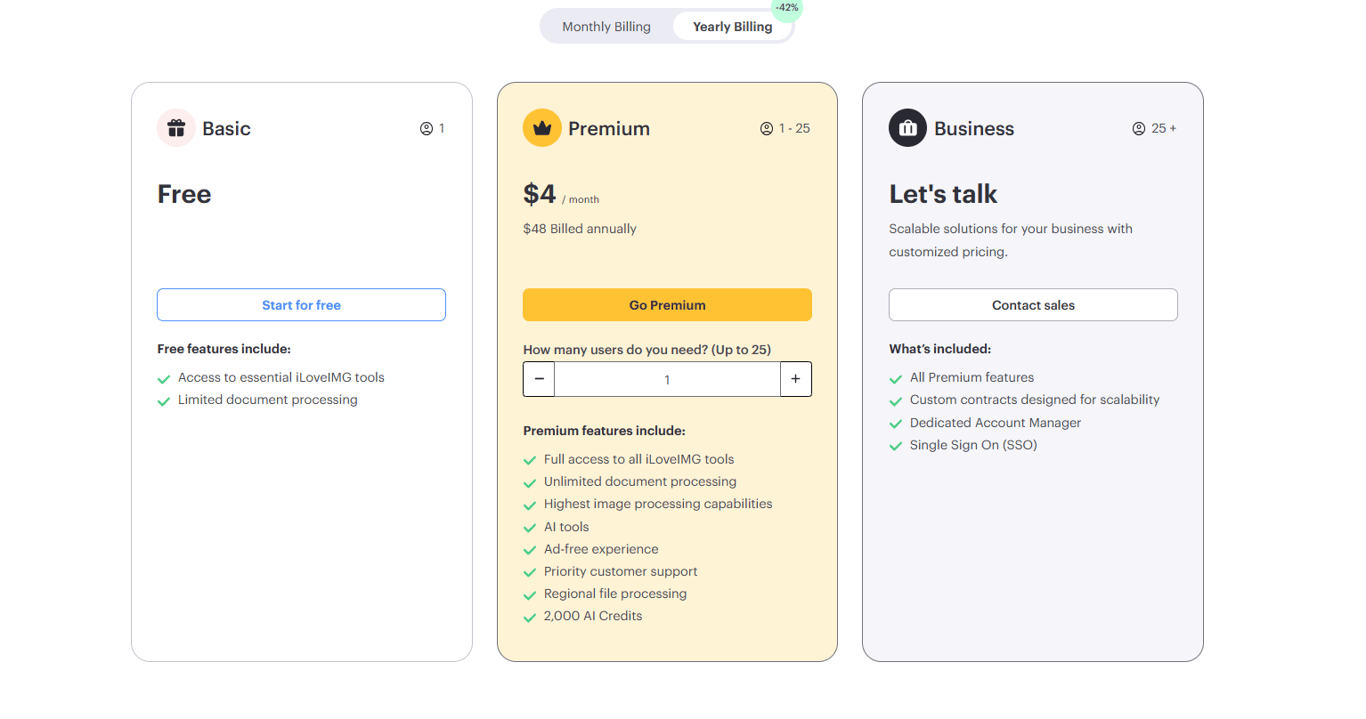Viewport: 1366px width, 719px height.
Task: Click 'Premium features include:' heading
Action: 604,431
